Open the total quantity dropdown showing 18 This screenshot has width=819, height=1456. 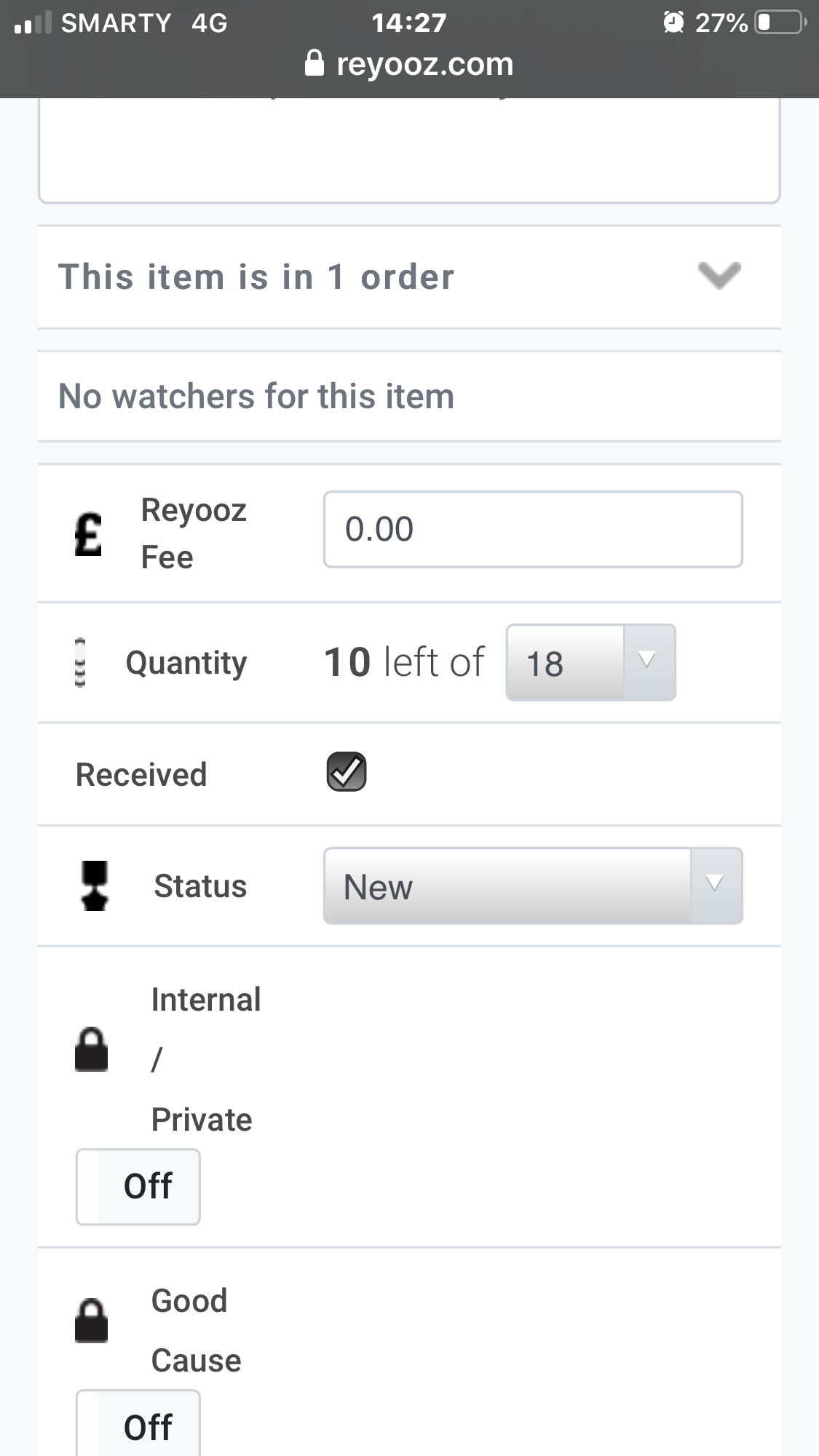click(x=590, y=662)
